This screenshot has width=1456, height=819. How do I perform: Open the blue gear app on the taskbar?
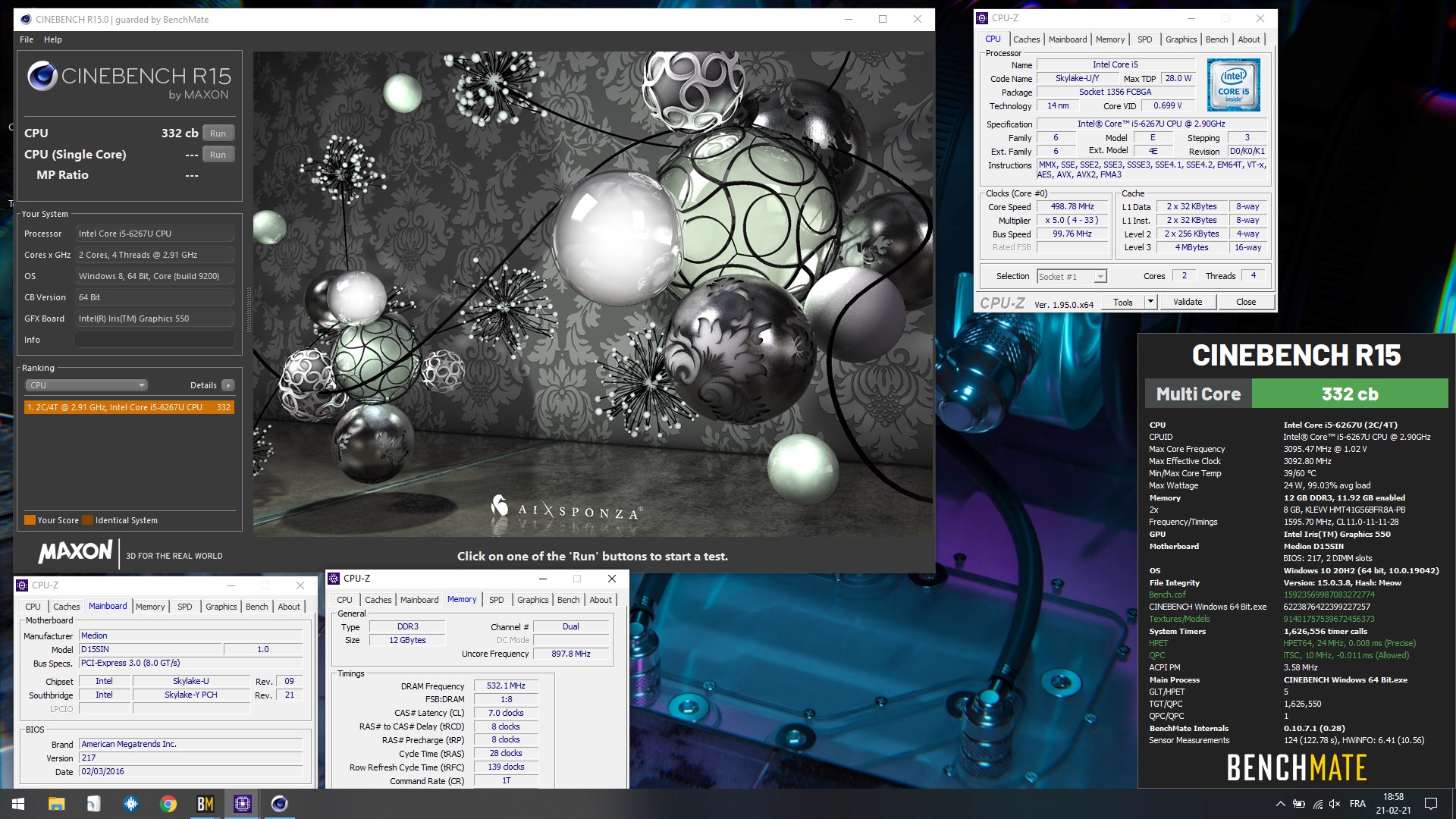[131, 804]
